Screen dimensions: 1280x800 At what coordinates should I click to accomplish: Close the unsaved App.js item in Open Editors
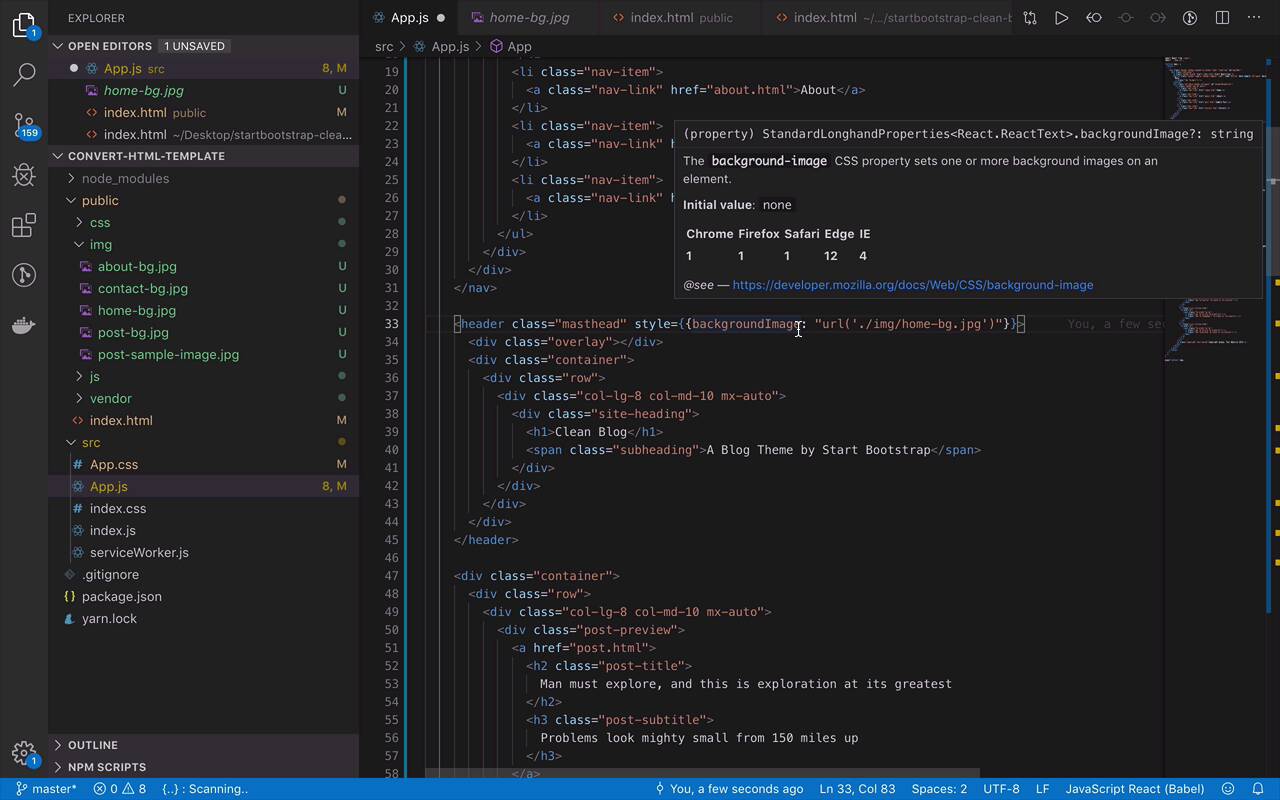point(73,68)
